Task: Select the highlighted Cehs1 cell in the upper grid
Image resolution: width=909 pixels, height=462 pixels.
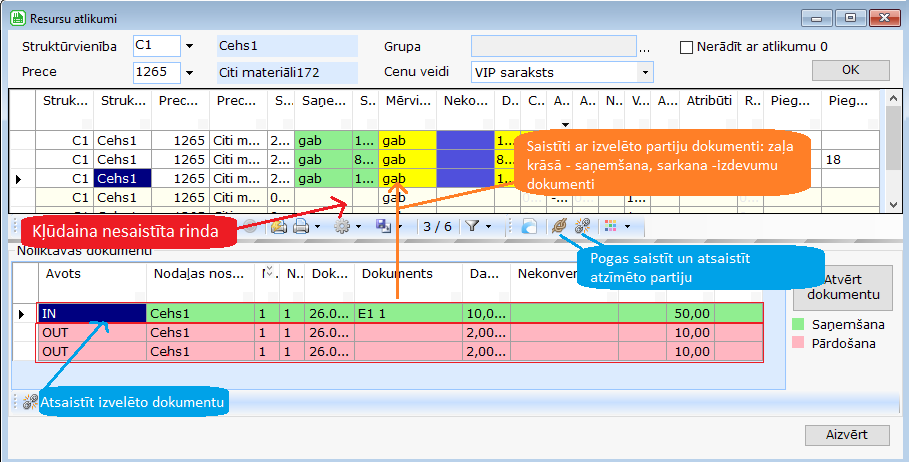Action: tap(122, 179)
